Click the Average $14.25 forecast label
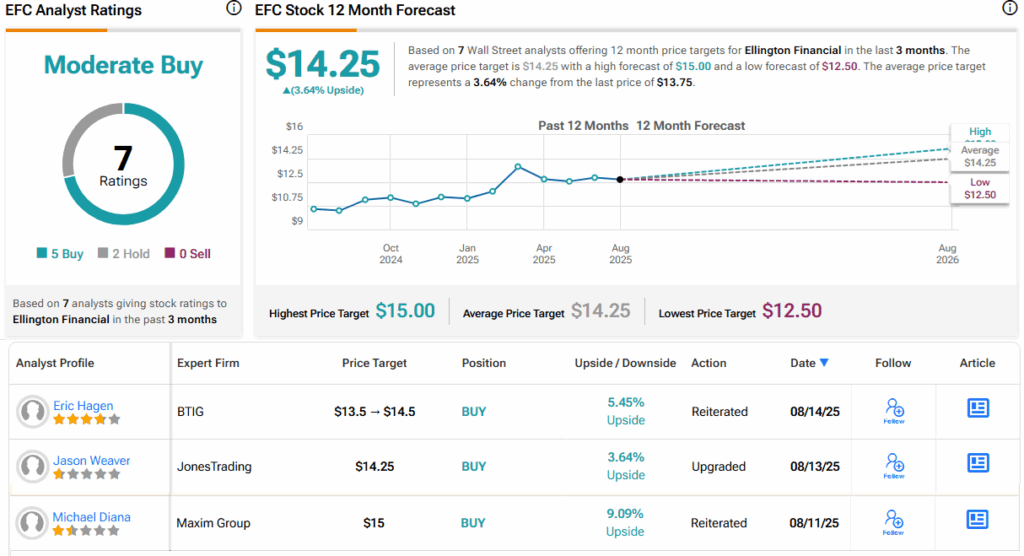The image size is (1024, 556). (980, 156)
